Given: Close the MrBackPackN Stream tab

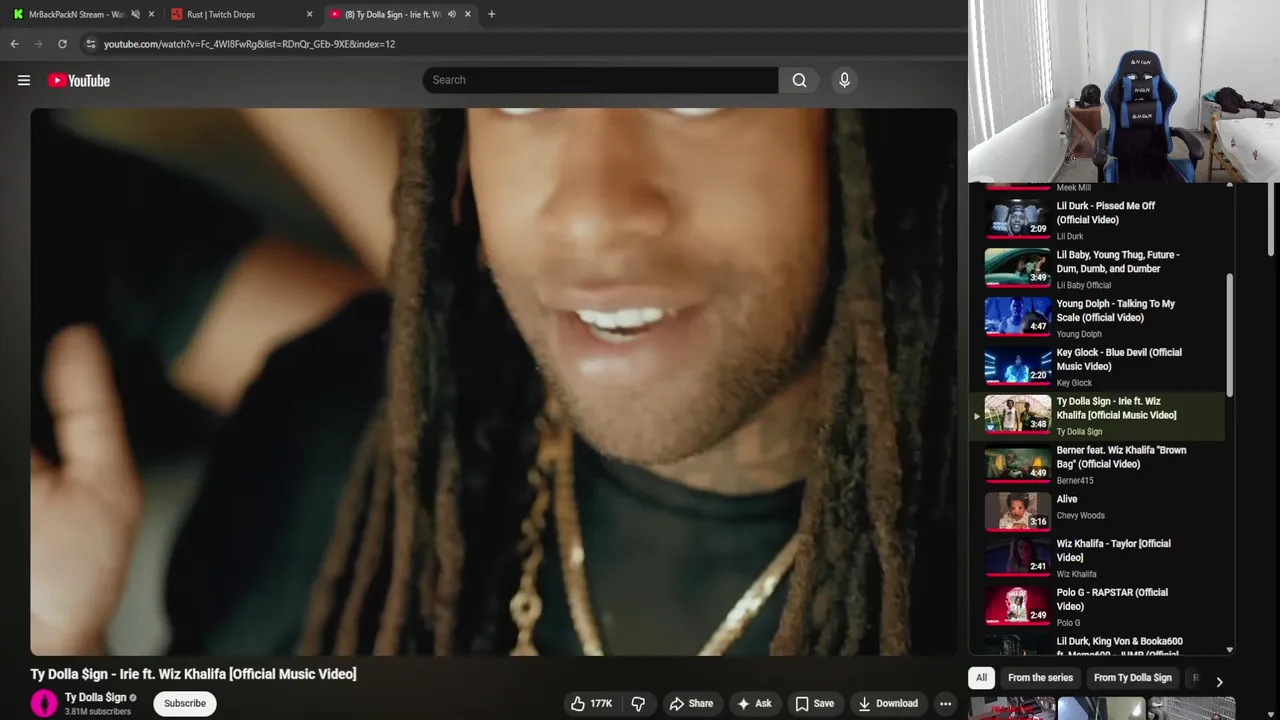Looking at the screenshot, I should click(151, 14).
